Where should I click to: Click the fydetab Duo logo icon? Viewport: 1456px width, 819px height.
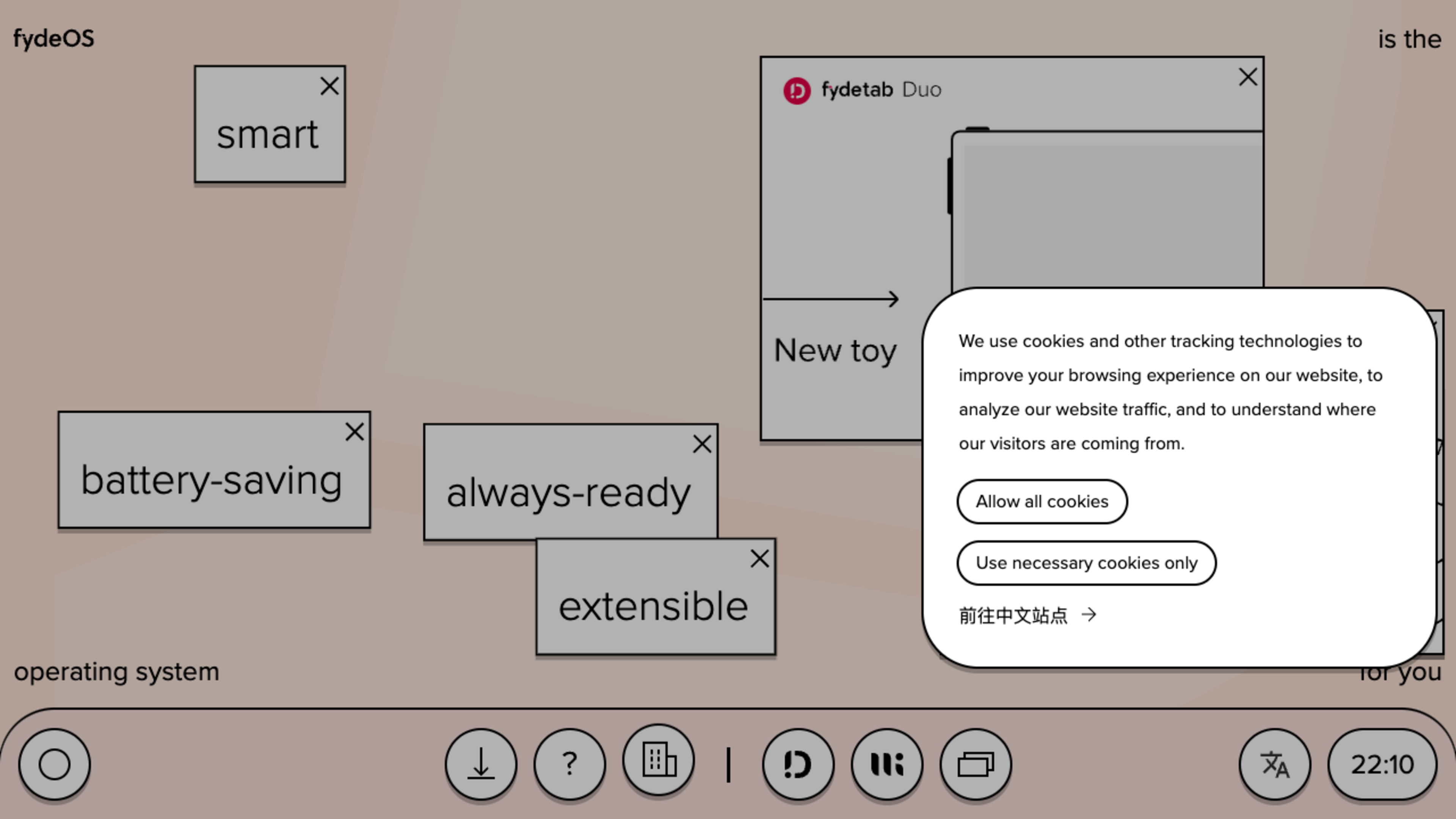[795, 90]
